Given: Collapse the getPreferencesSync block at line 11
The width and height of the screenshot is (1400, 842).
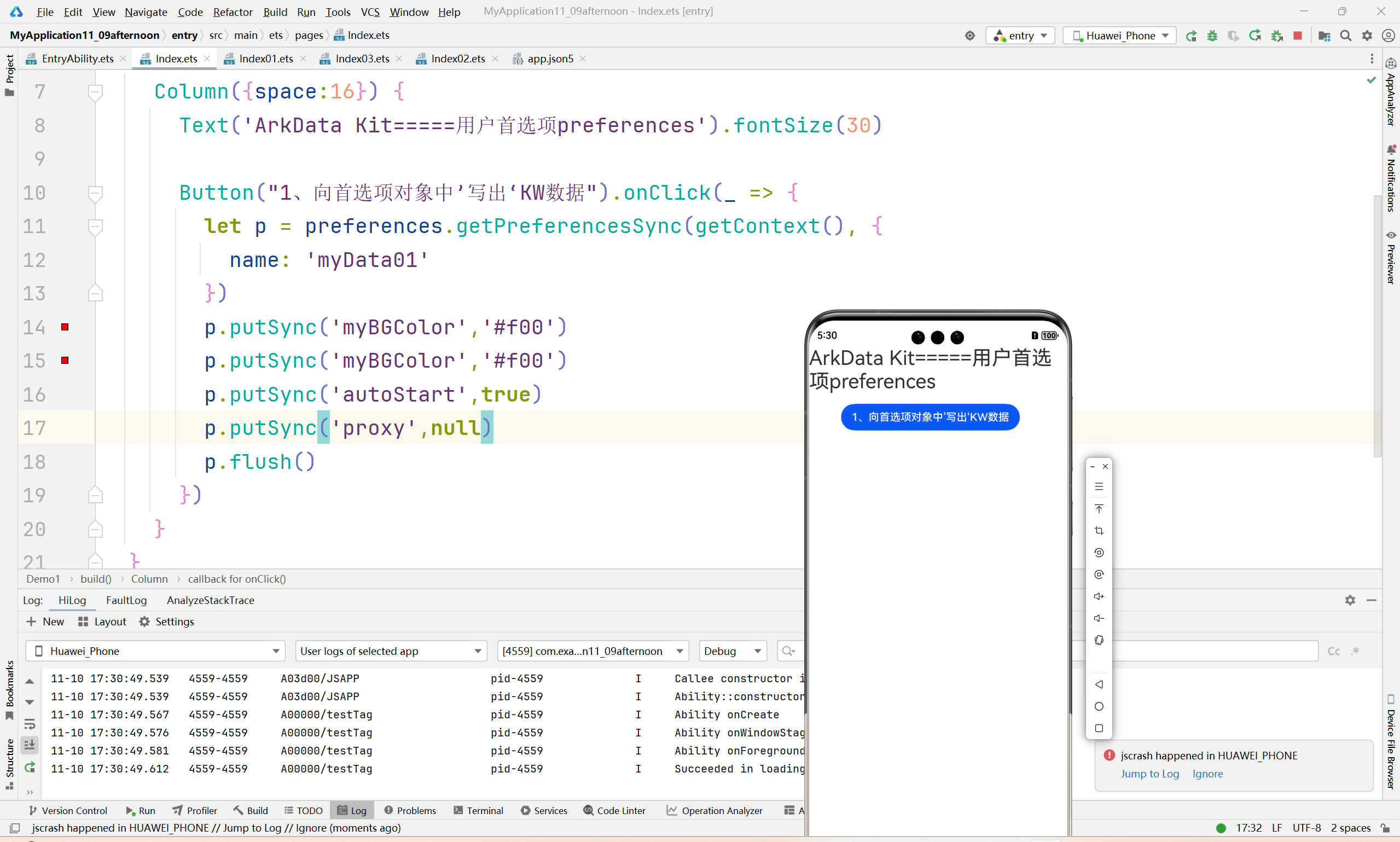Looking at the screenshot, I should (x=95, y=227).
